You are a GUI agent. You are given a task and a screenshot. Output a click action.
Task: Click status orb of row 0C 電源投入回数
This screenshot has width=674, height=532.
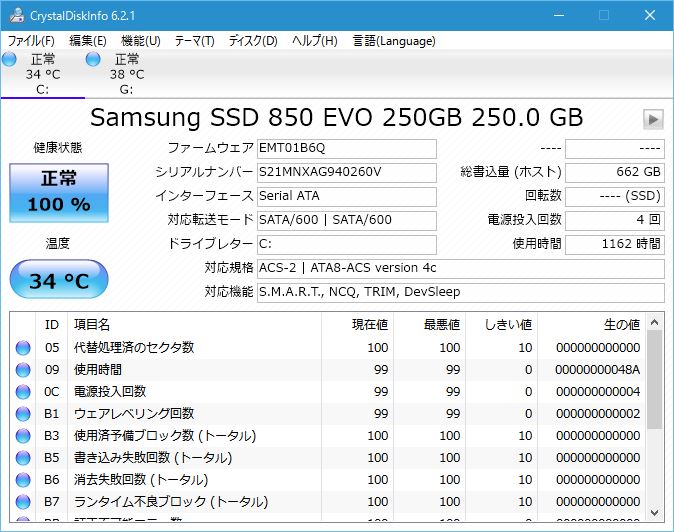coord(23,391)
